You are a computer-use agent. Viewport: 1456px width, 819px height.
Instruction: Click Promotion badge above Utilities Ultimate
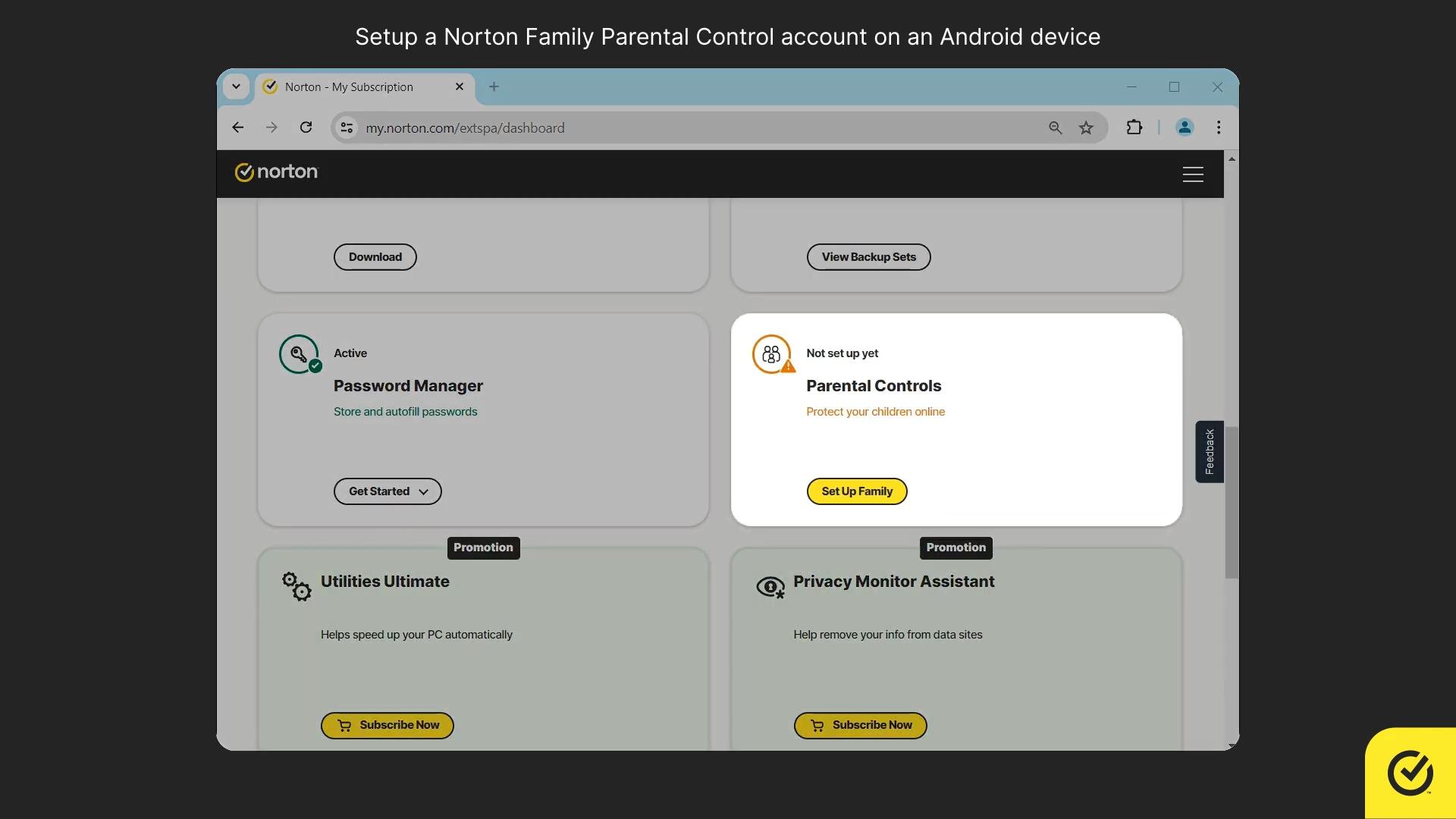483,548
